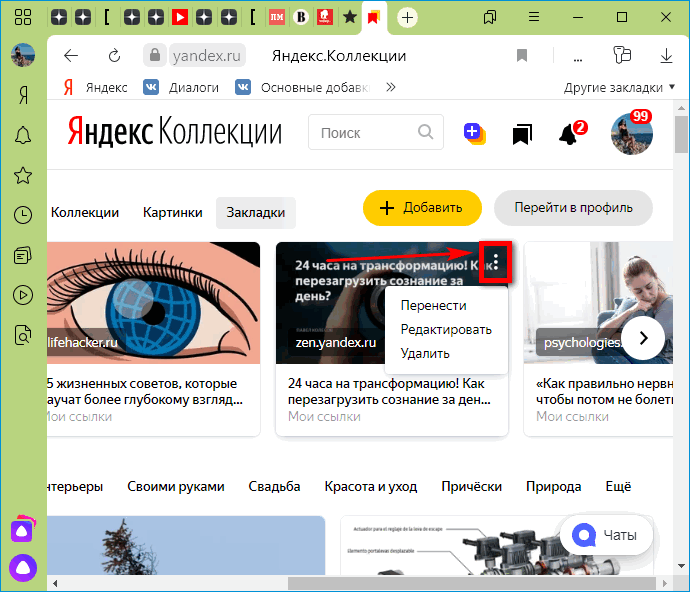Open the downloads panel

(x=666, y=56)
